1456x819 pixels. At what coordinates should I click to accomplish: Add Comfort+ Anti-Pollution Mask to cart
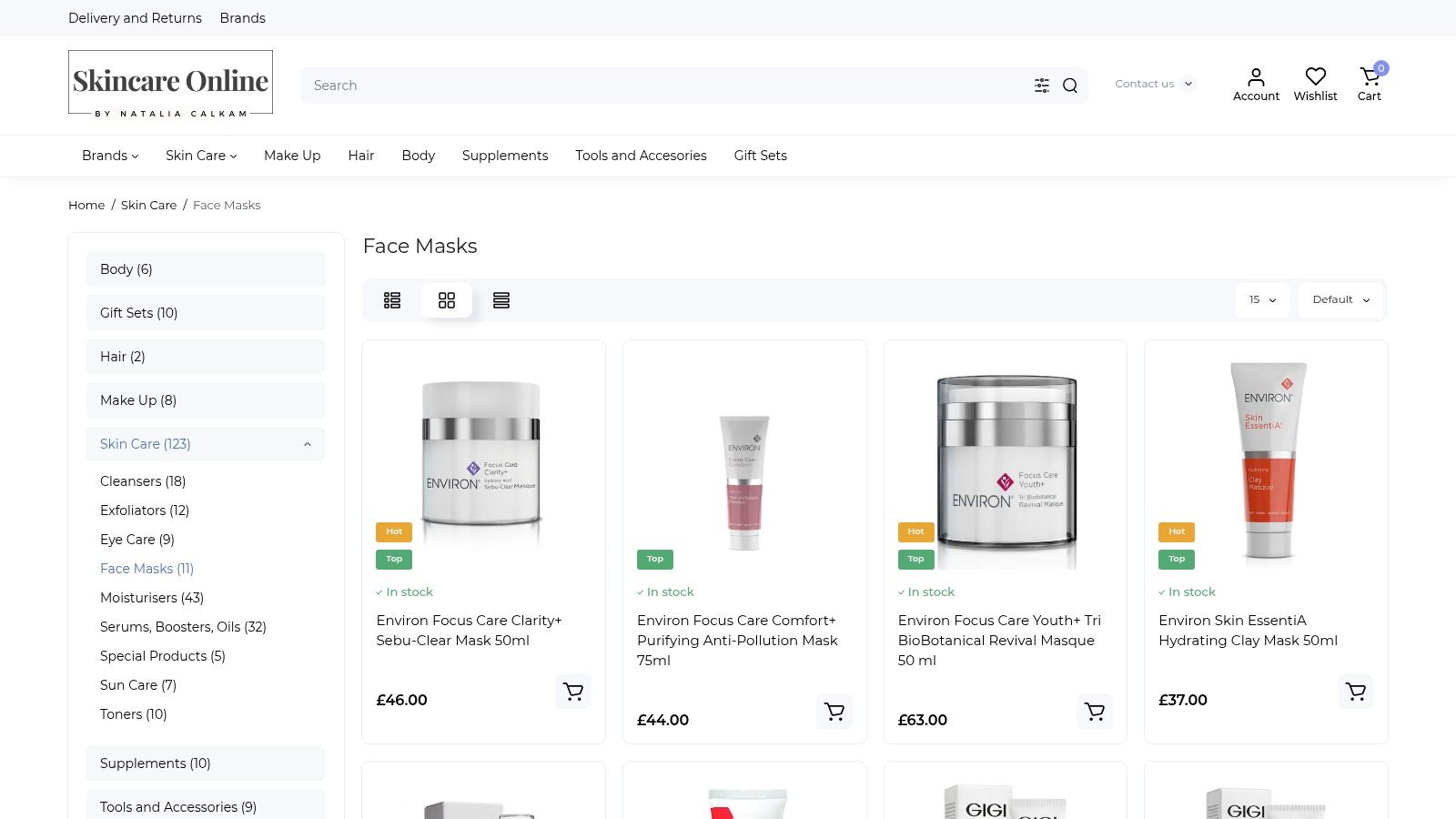pyautogui.click(x=834, y=712)
